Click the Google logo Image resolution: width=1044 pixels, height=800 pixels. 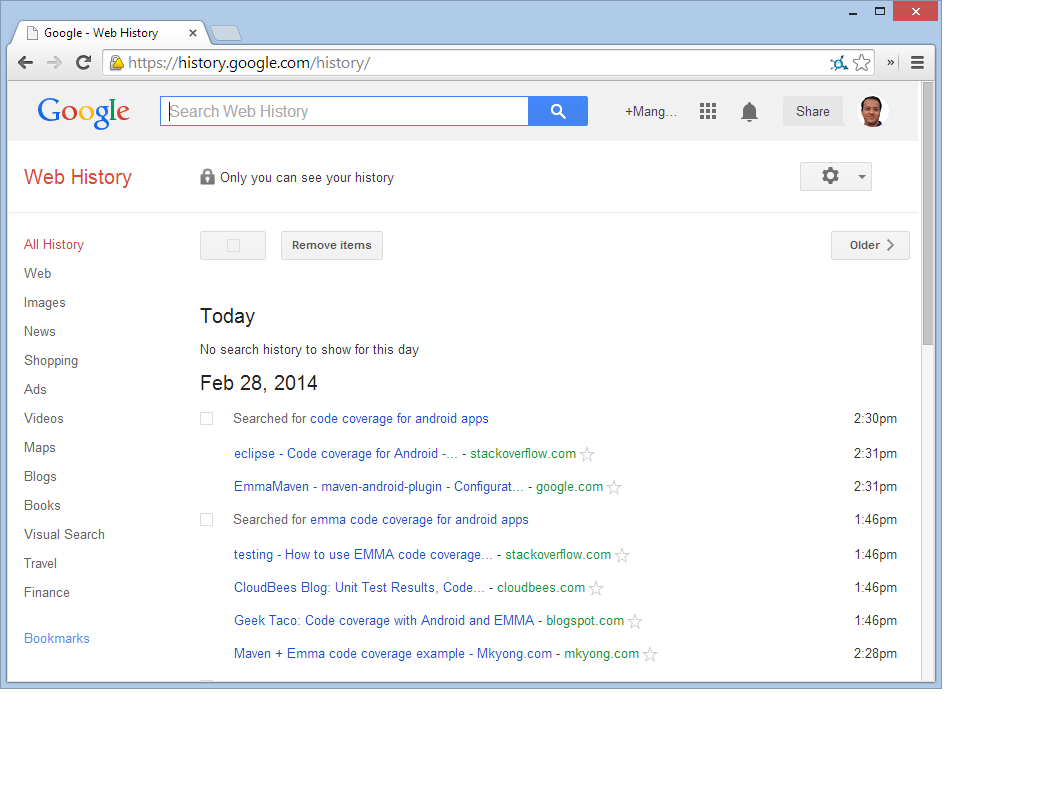tap(84, 112)
